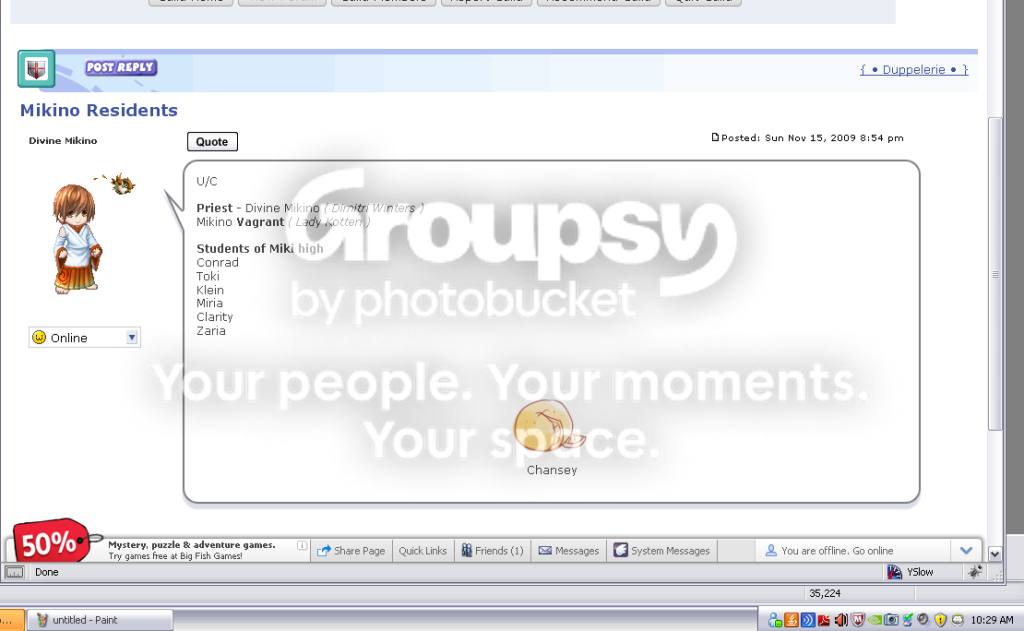1024x631 pixels.
Task: Click the Clarity name in the post
Action: (x=214, y=317)
